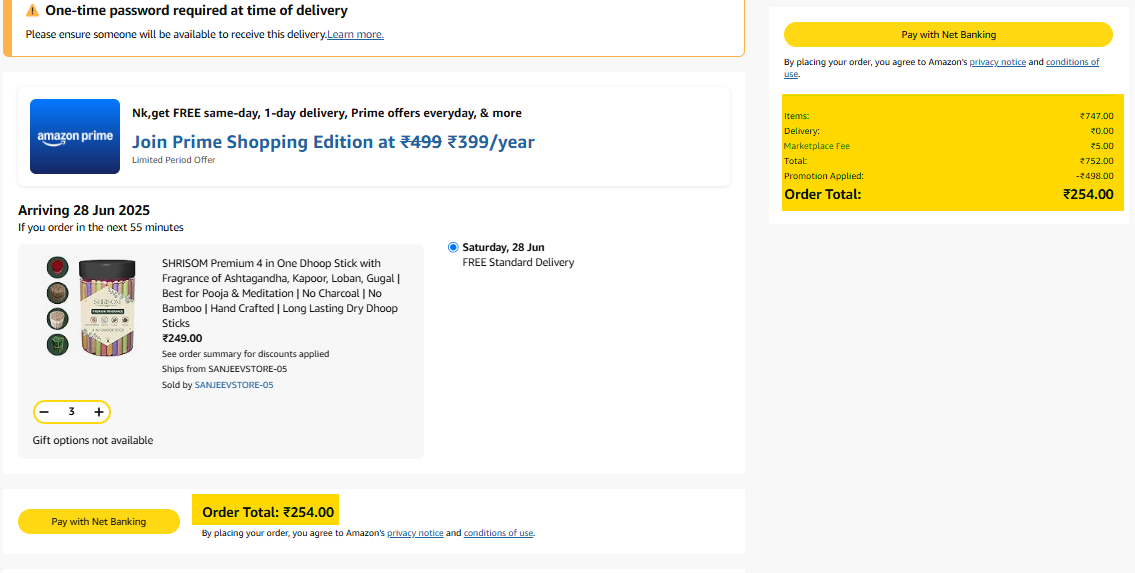The height and width of the screenshot is (573, 1135).
Task: Open bottom privacy notice link
Action: [415, 533]
